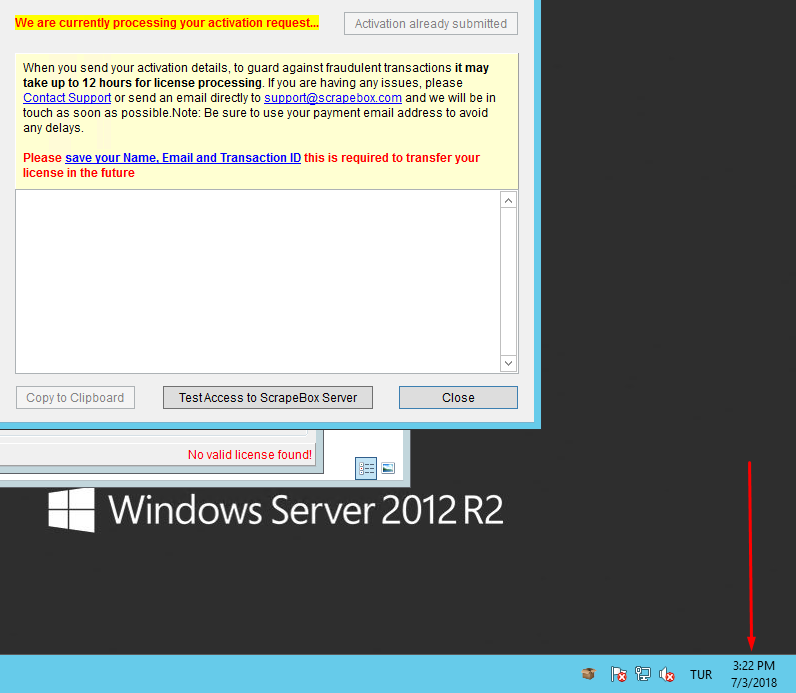The height and width of the screenshot is (693, 796).
Task: Open the network status tray icon
Action: [x=643, y=674]
